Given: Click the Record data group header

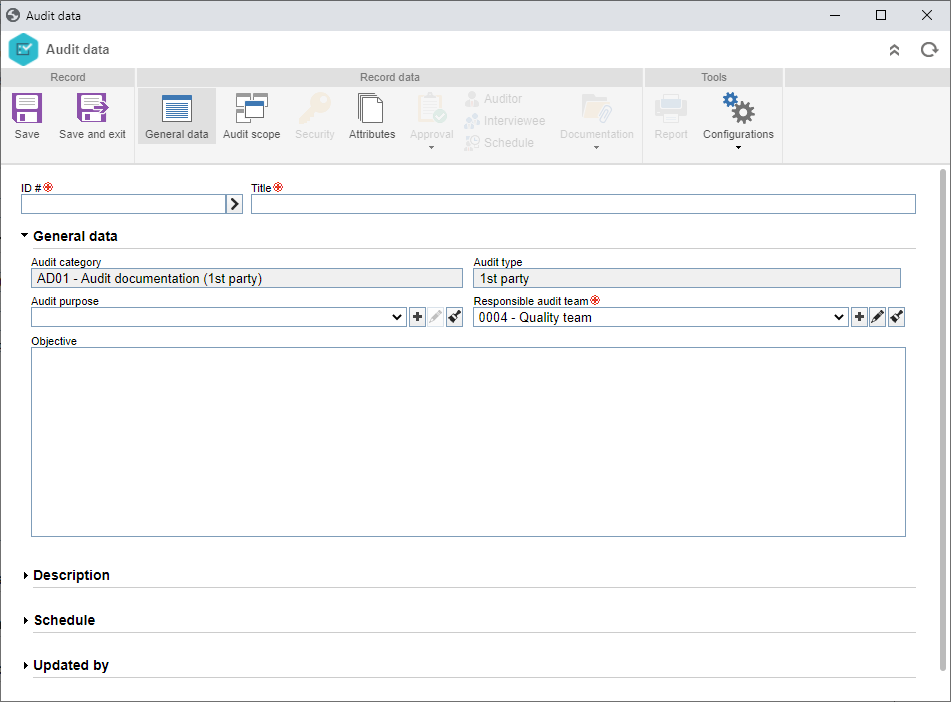Looking at the screenshot, I should (x=389, y=77).
